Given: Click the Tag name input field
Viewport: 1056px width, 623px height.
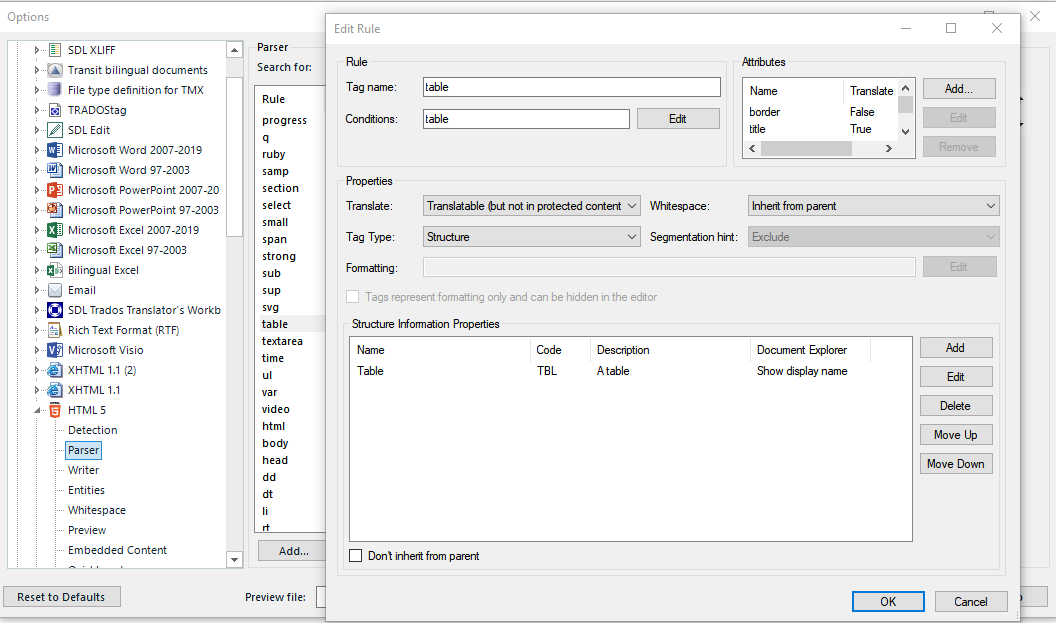Looking at the screenshot, I should coord(571,87).
